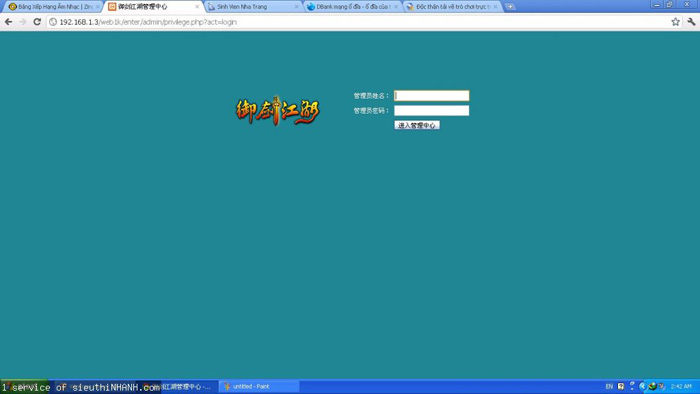This screenshot has height=394, width=700.
Task: Focus the administrator password field
Action: click(431, 110)
